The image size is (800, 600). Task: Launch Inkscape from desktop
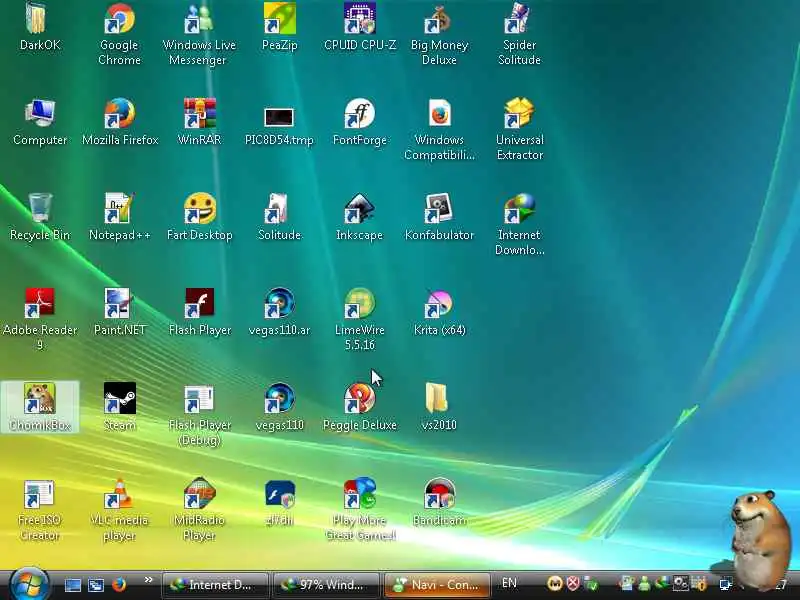360,208
